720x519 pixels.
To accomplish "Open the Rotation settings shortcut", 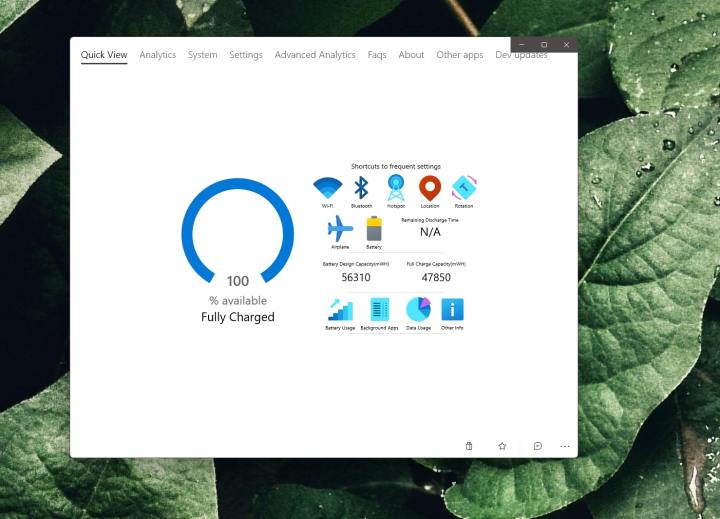I will tap(464, 188).
